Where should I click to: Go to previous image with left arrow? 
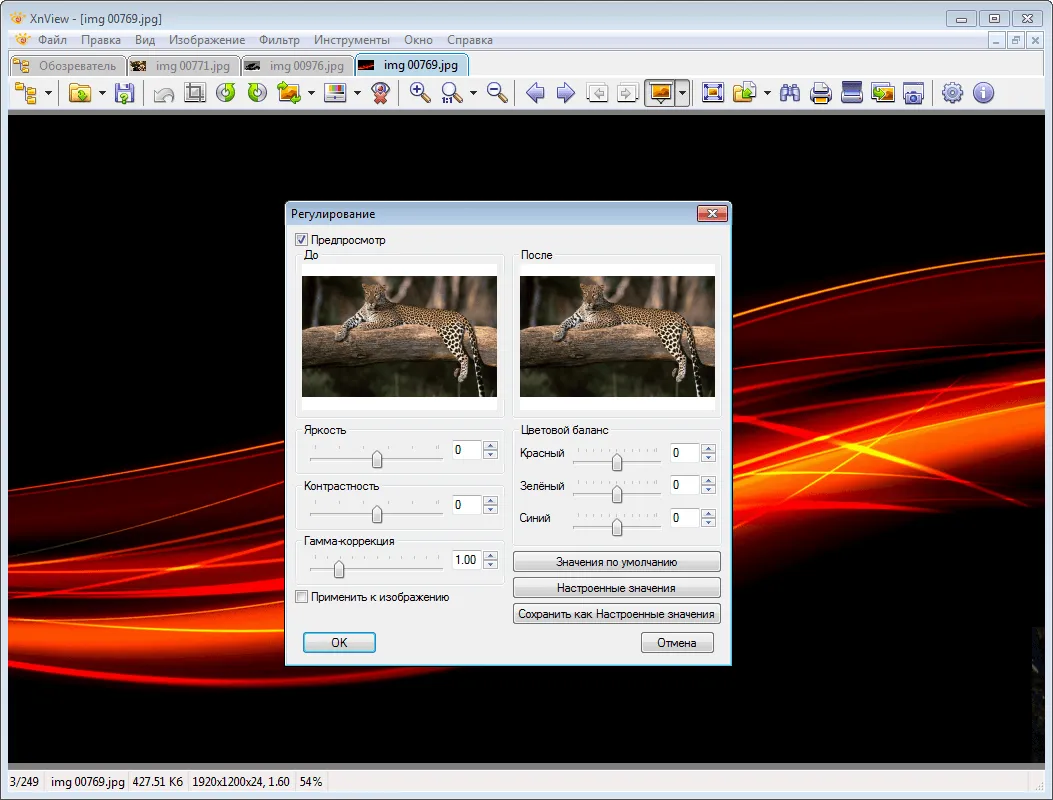[535, 93]
